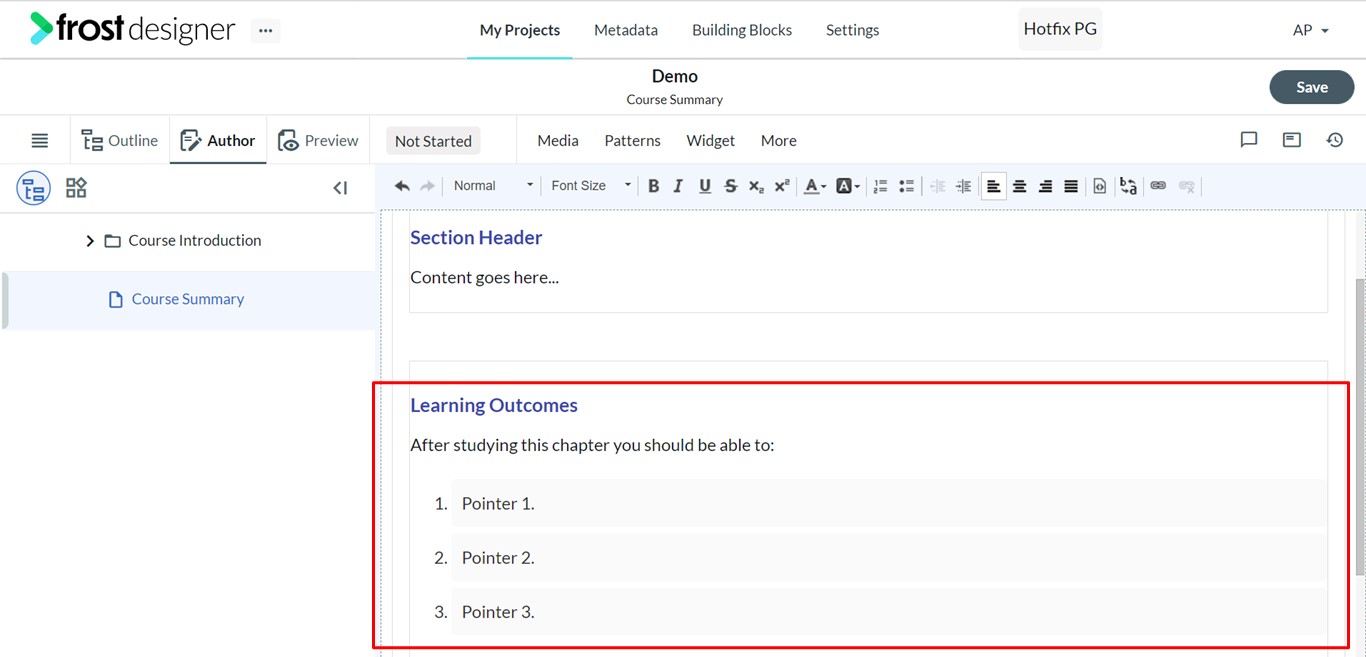Open the More menu

click(x=778, y=141)
